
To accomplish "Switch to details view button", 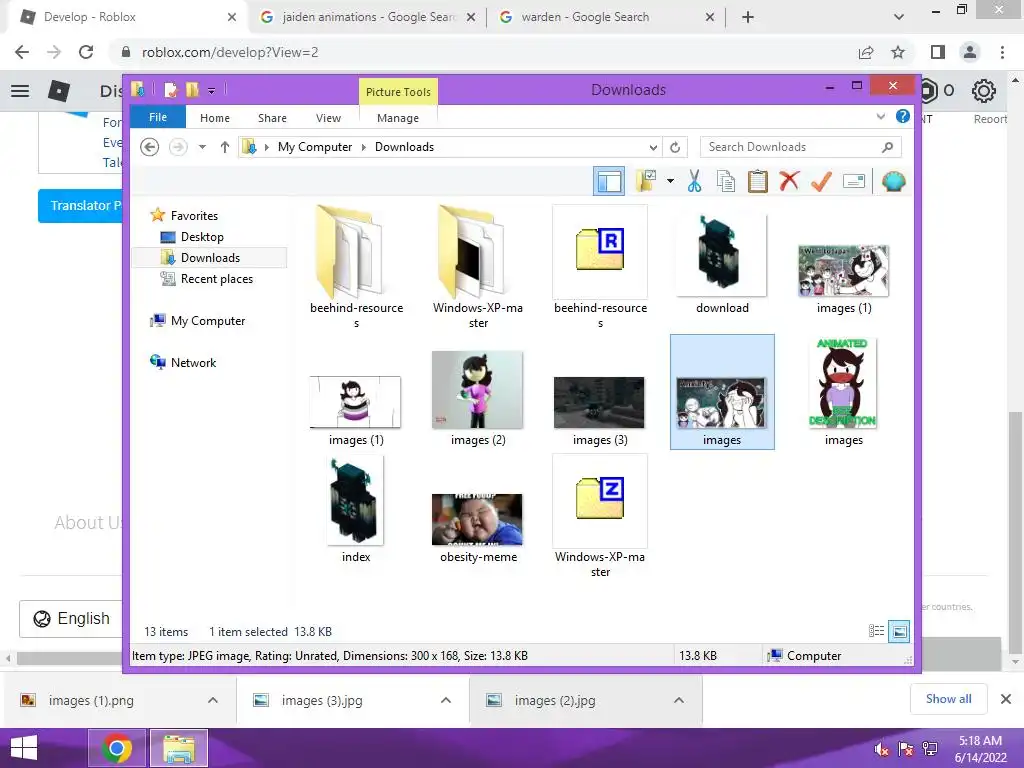I will pos(876,631).
